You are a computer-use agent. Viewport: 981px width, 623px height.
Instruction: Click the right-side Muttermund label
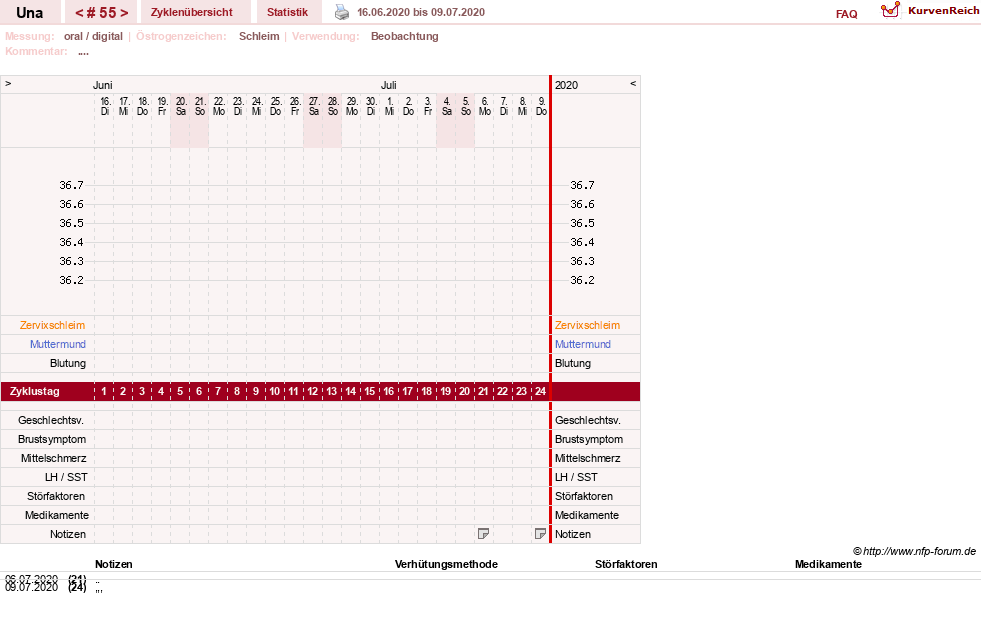[x=582, y=344]
